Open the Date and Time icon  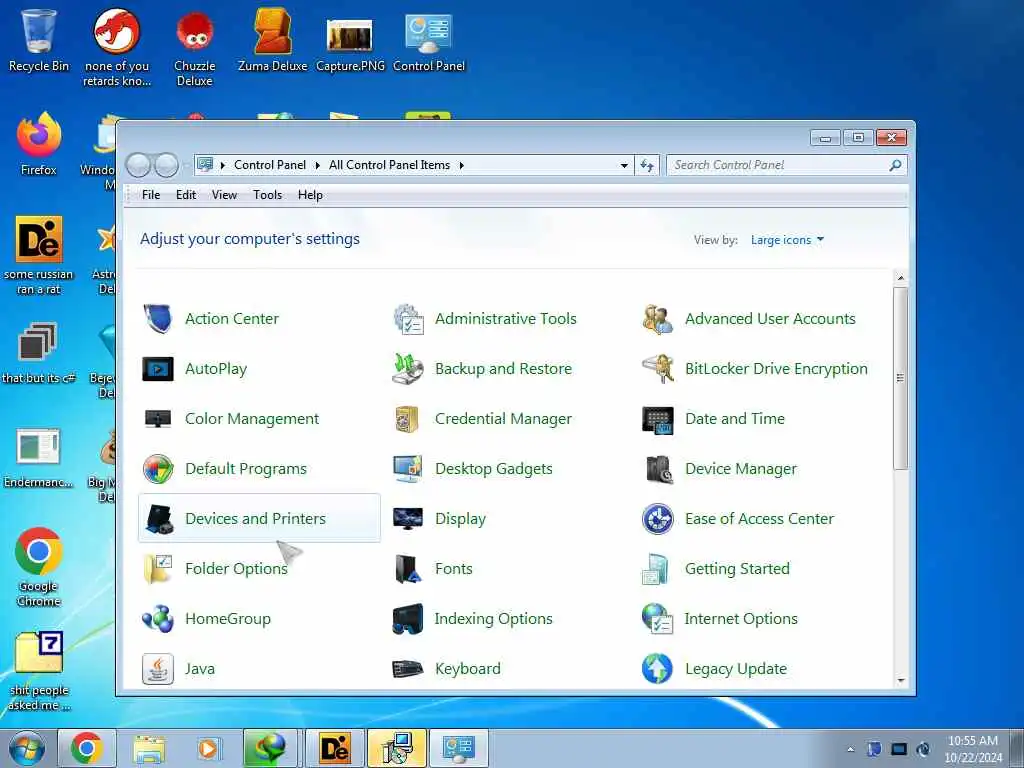coord(658,419)
